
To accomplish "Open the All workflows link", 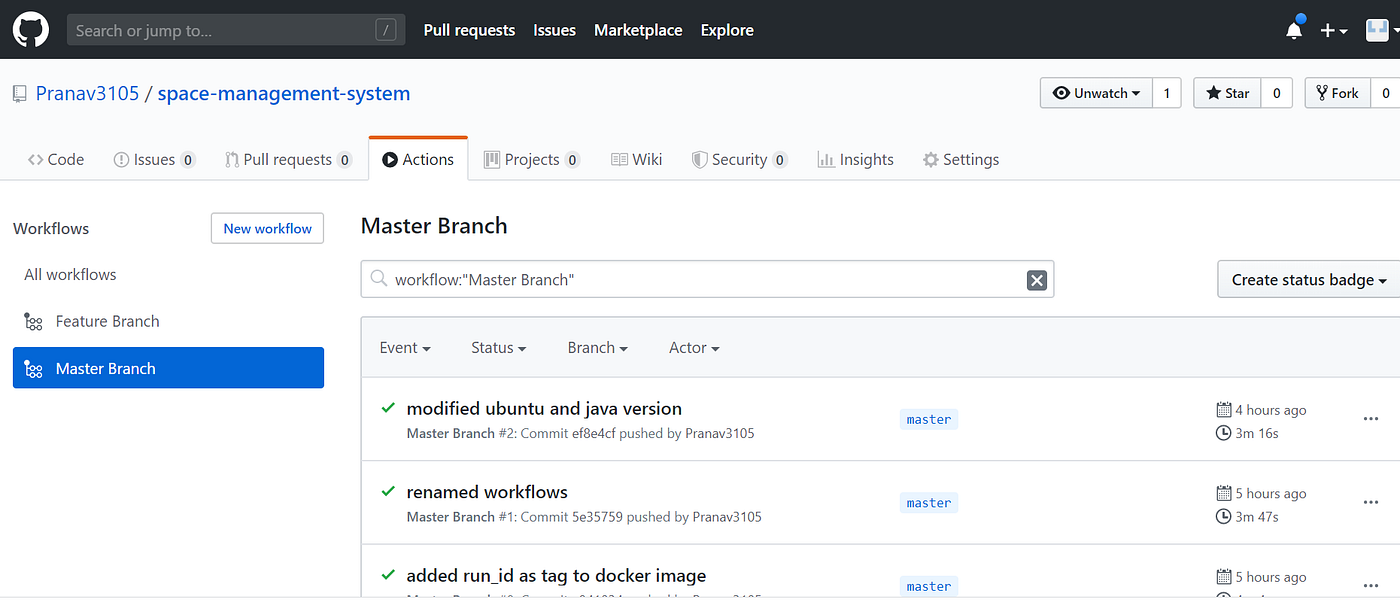I will point(69,274).
